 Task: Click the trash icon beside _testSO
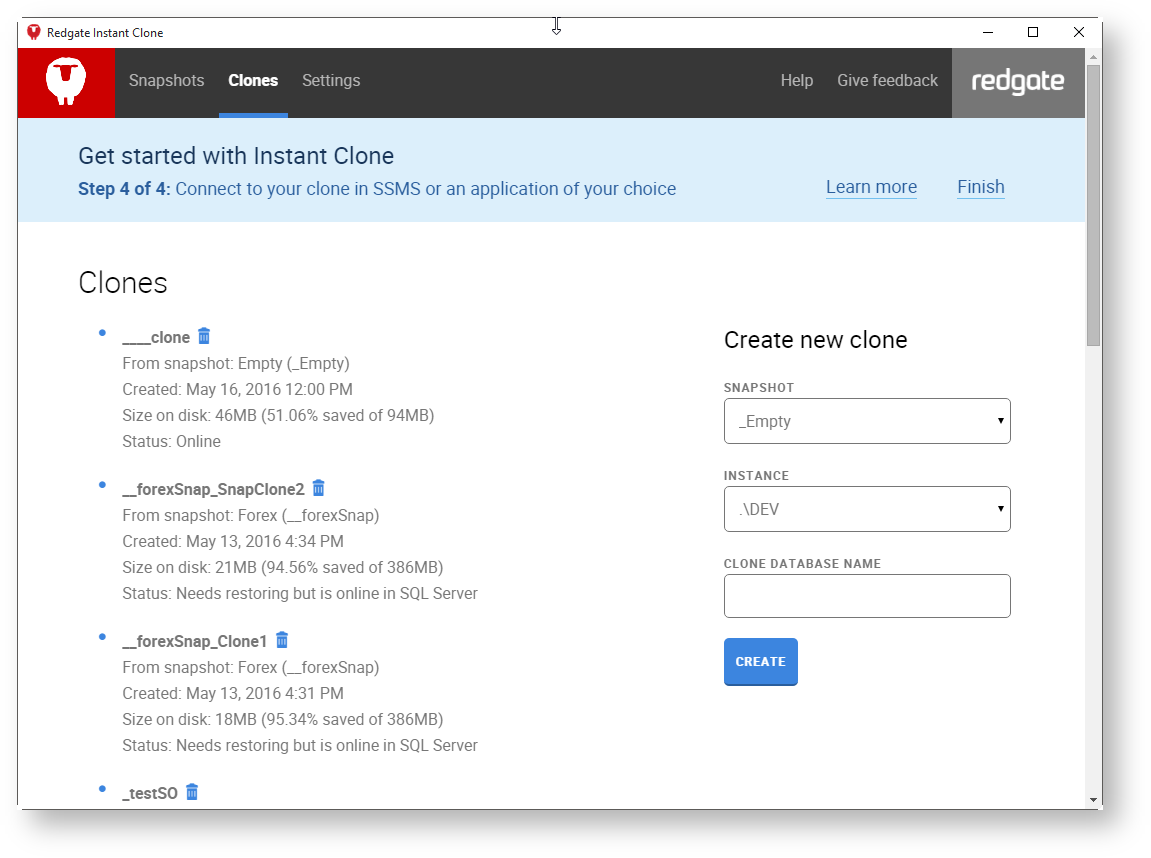[x=192, y=792]
